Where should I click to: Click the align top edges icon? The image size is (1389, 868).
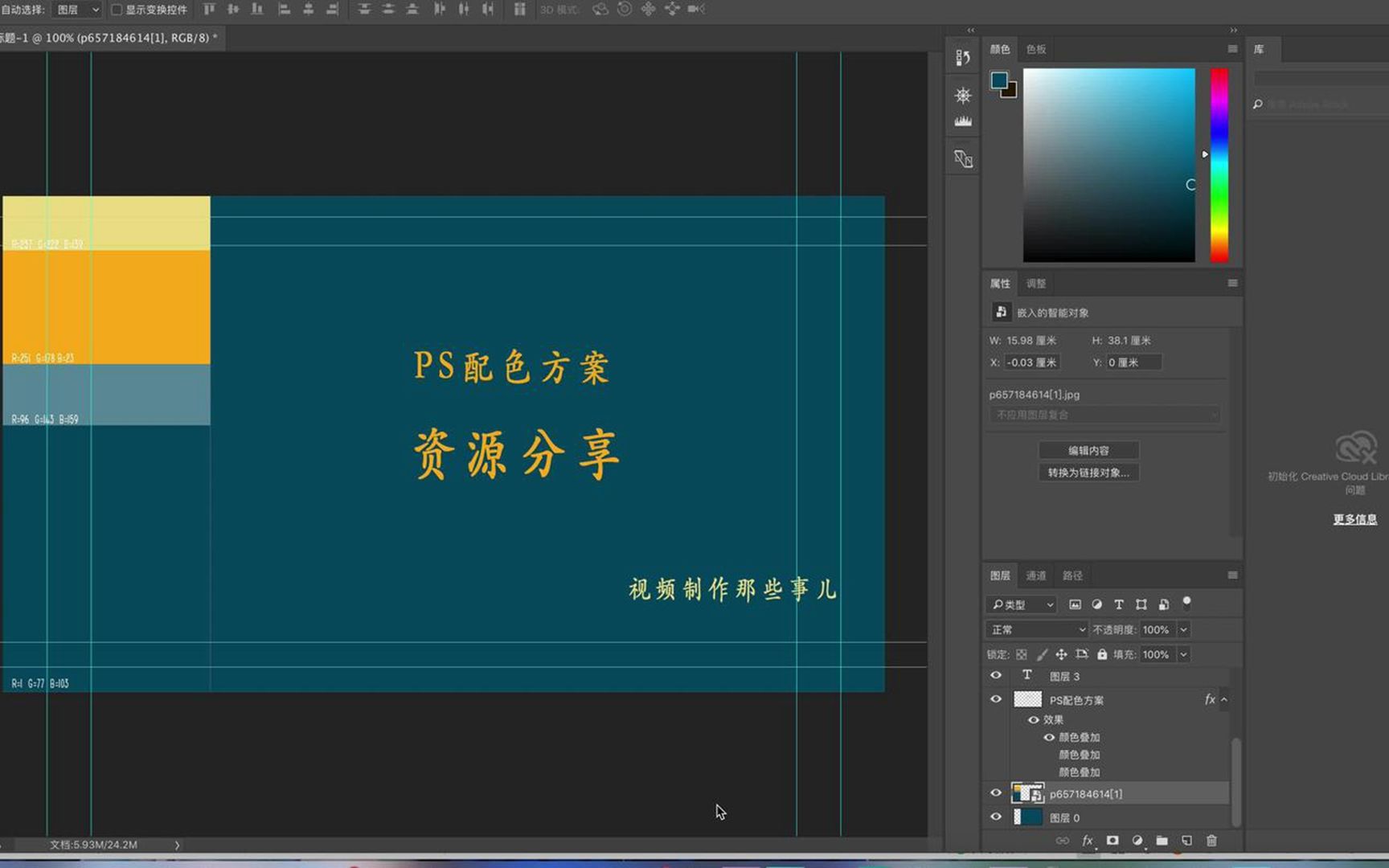coord(209,9)
